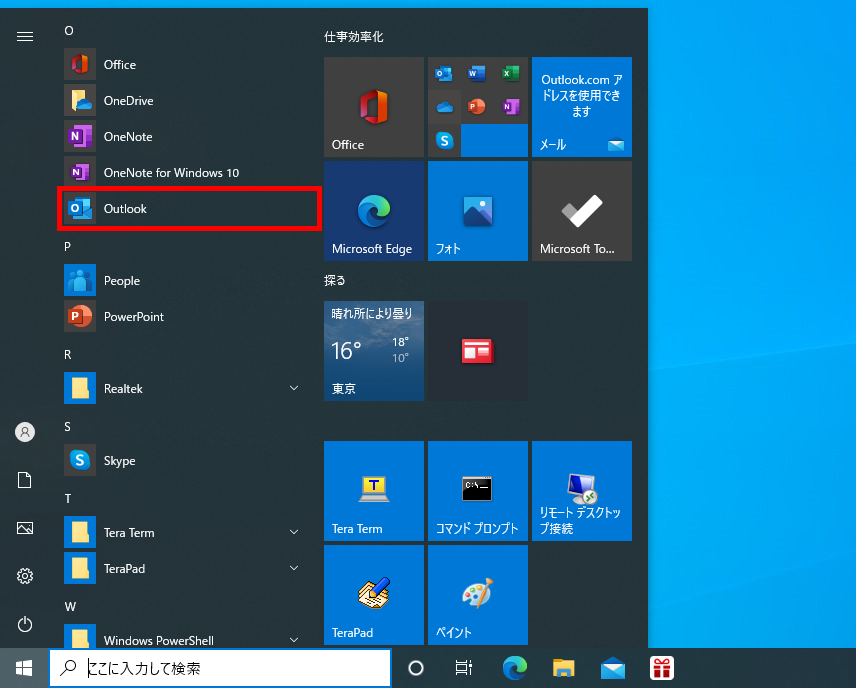
Task: Open the hamburger menu at top
Action: pos(25,36)
